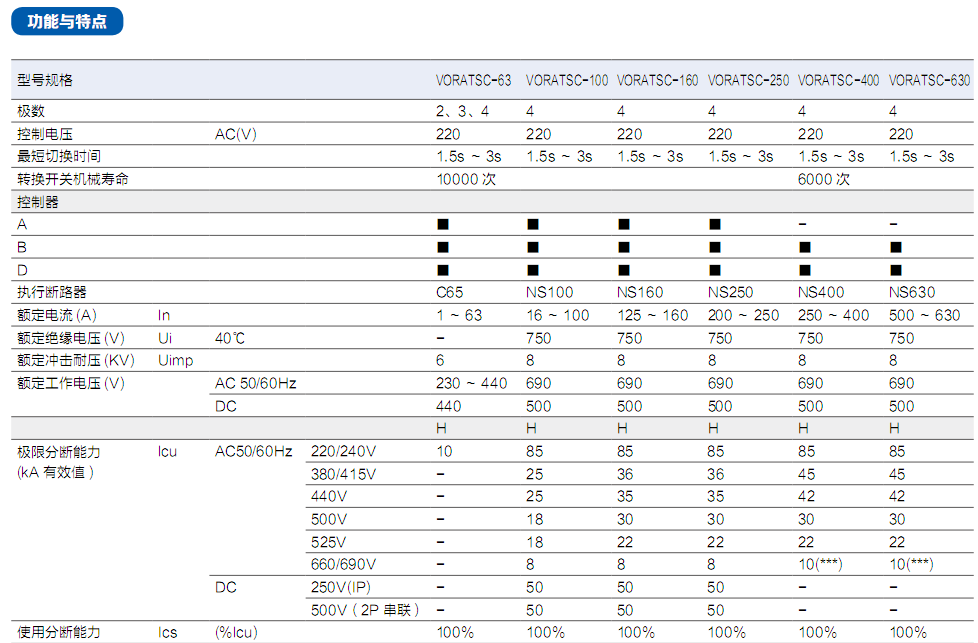Viewport: 978px width, 643px height.
Task: Click controller A square mark under VORATSC-250
Action: pos(715,224)
